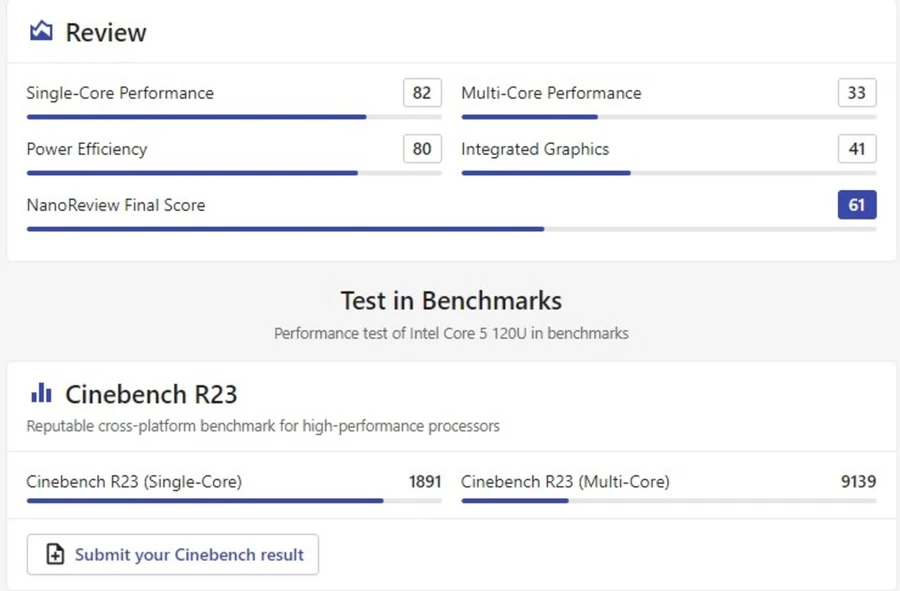Click the Test in Benchmarks heading
The width and height of the screenshot is (900, 591).
[451, 301]
